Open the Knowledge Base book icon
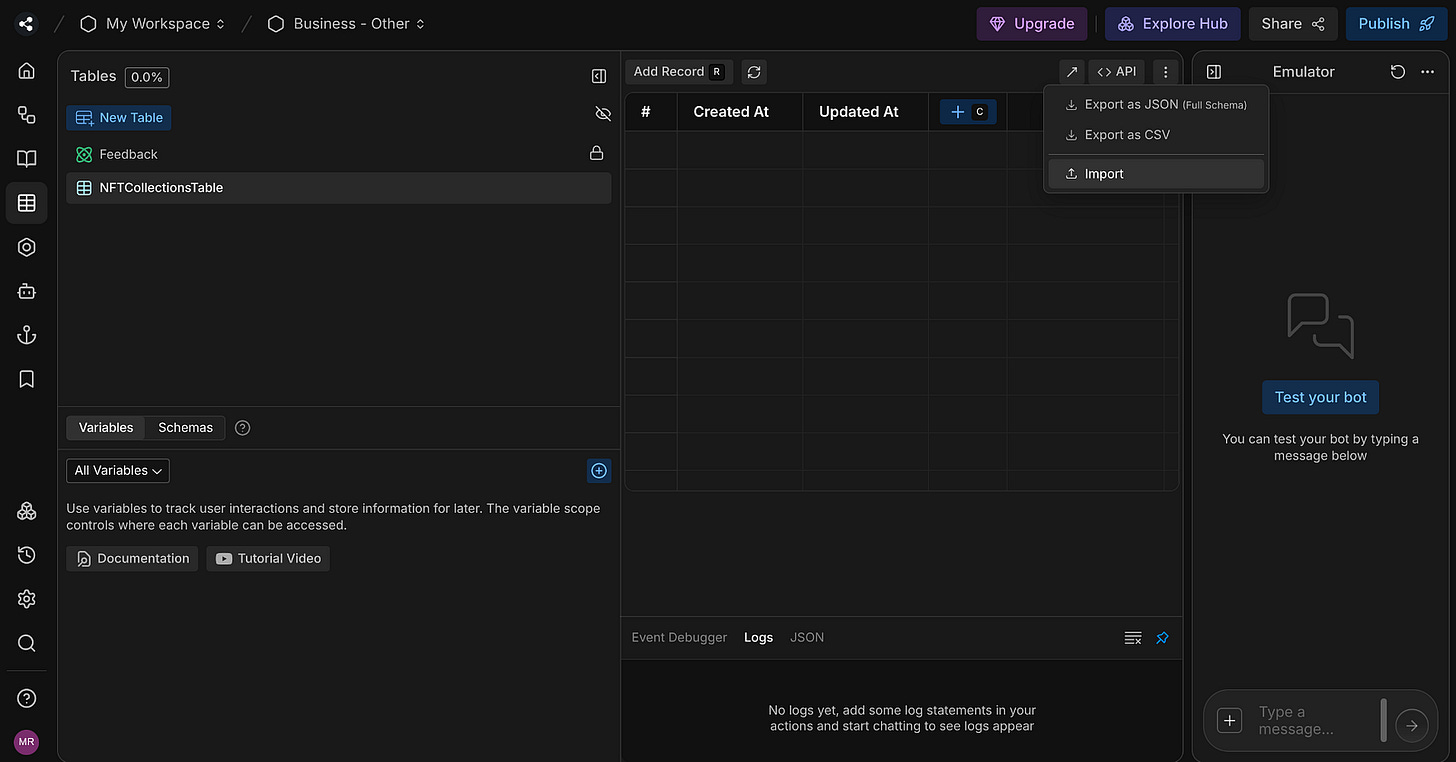This screenshot has width=1456, height=762. click(27, 159)
